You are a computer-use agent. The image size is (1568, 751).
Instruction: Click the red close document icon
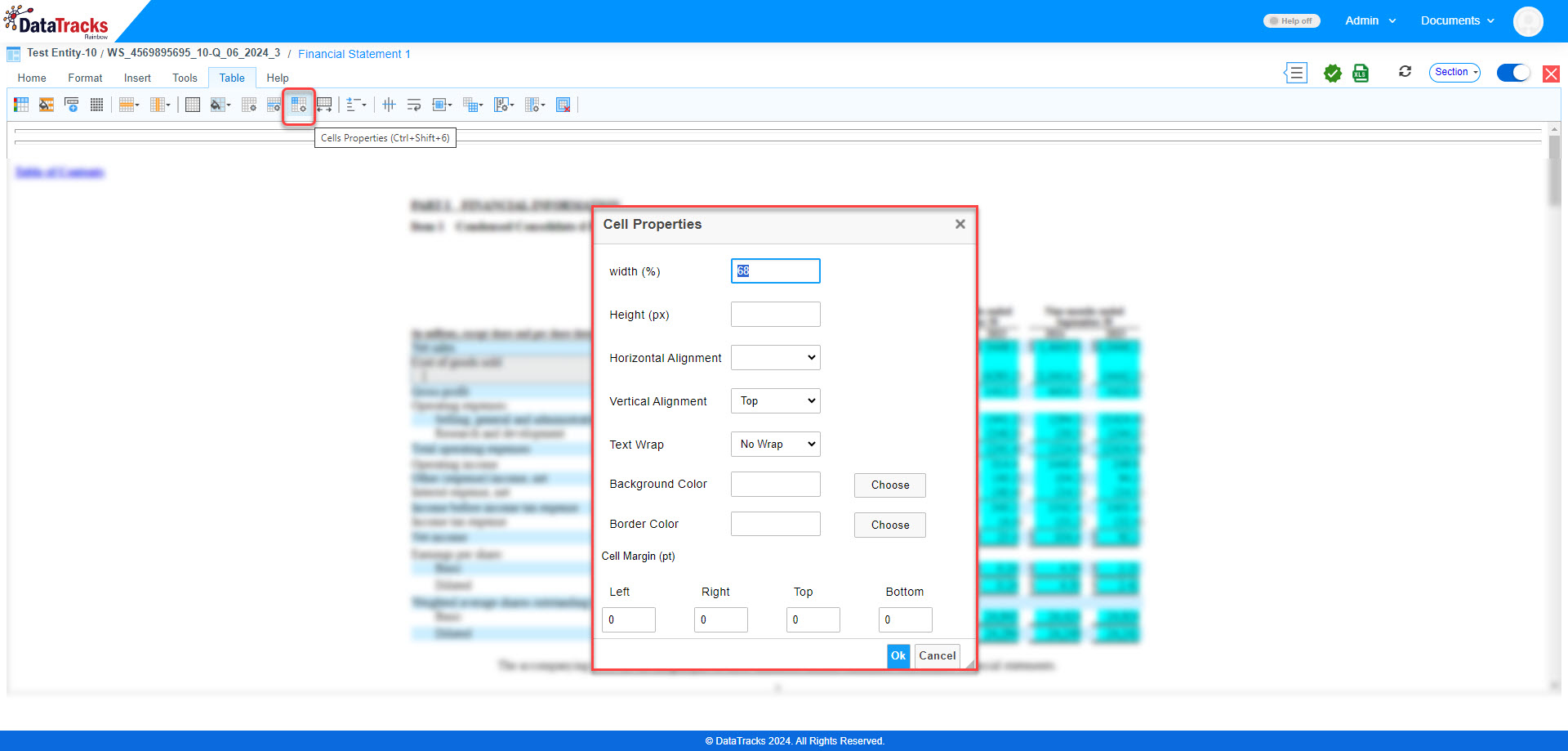[x=1551, y=74]
